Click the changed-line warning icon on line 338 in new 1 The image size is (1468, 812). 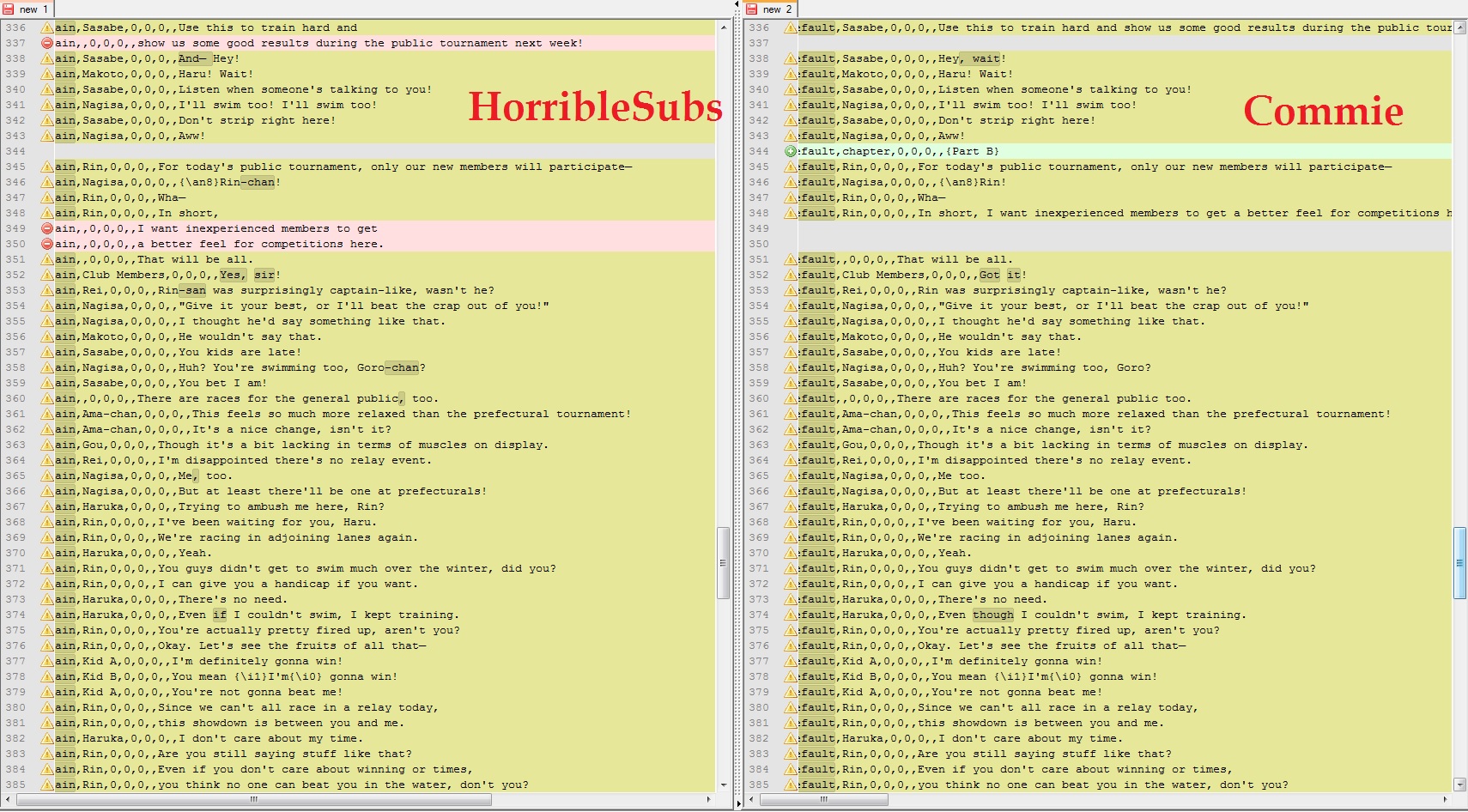click(x=47, y=58)
